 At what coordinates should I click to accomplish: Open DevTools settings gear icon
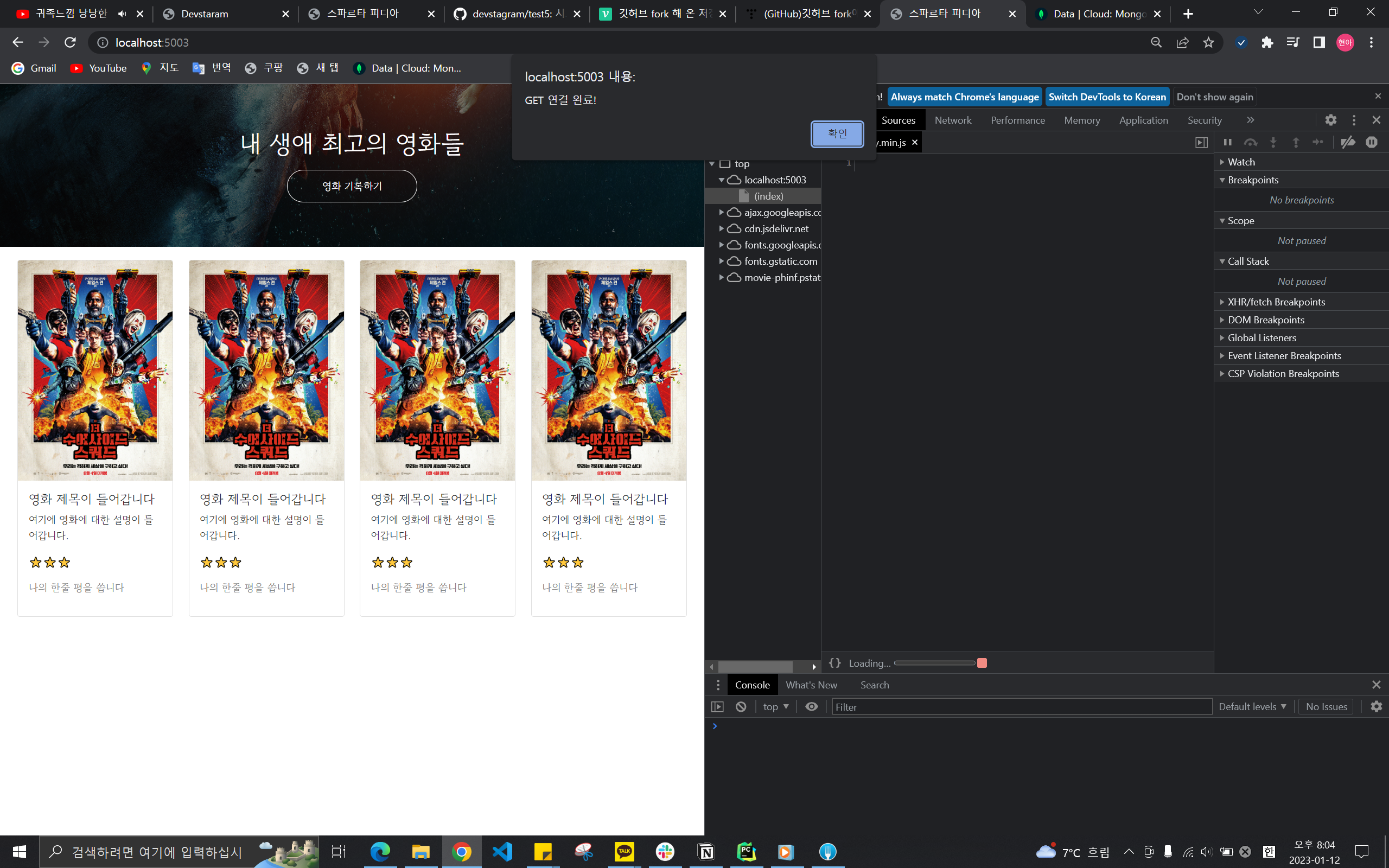[x=1330, y=120]
